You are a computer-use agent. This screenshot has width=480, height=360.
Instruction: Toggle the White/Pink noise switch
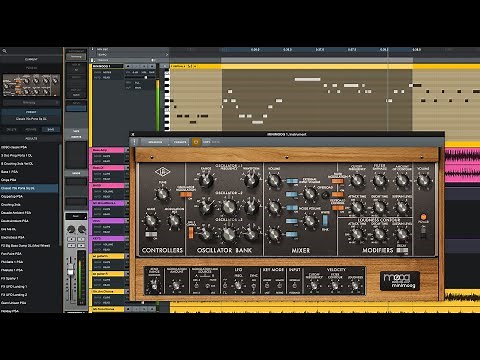pos(325,220)
